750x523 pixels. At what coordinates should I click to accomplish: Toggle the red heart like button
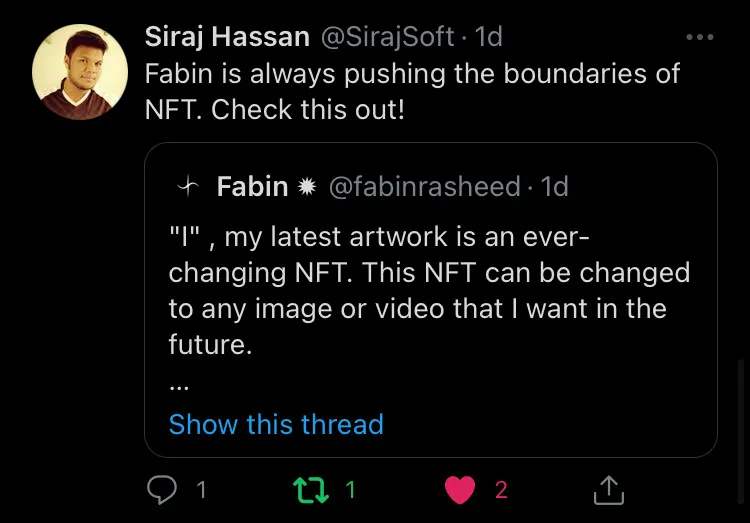(460, 489)
